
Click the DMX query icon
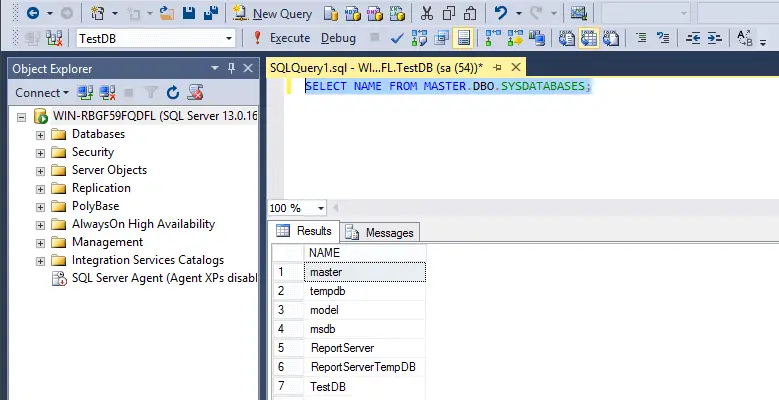375,13
